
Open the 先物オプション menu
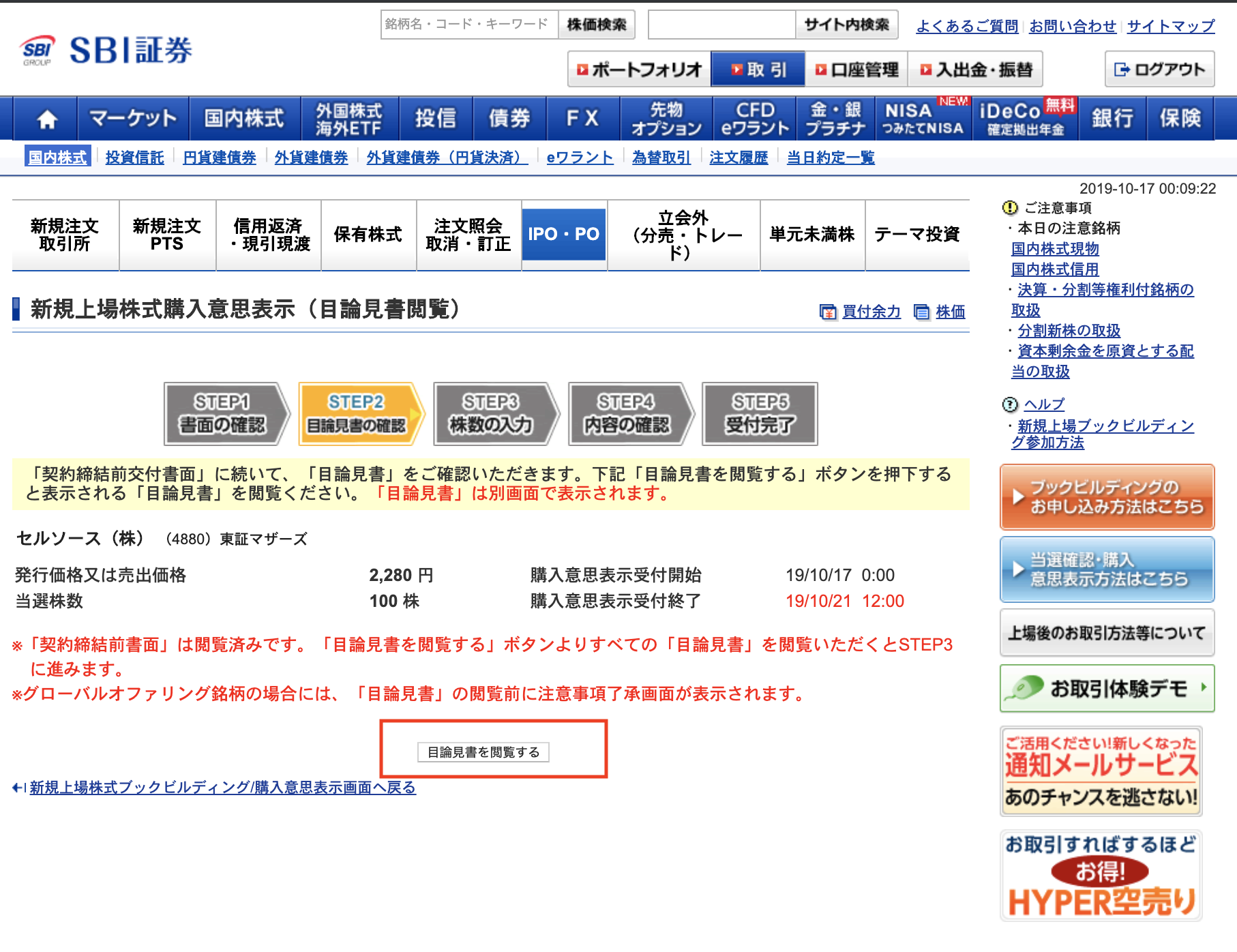[x=666, y=119]
